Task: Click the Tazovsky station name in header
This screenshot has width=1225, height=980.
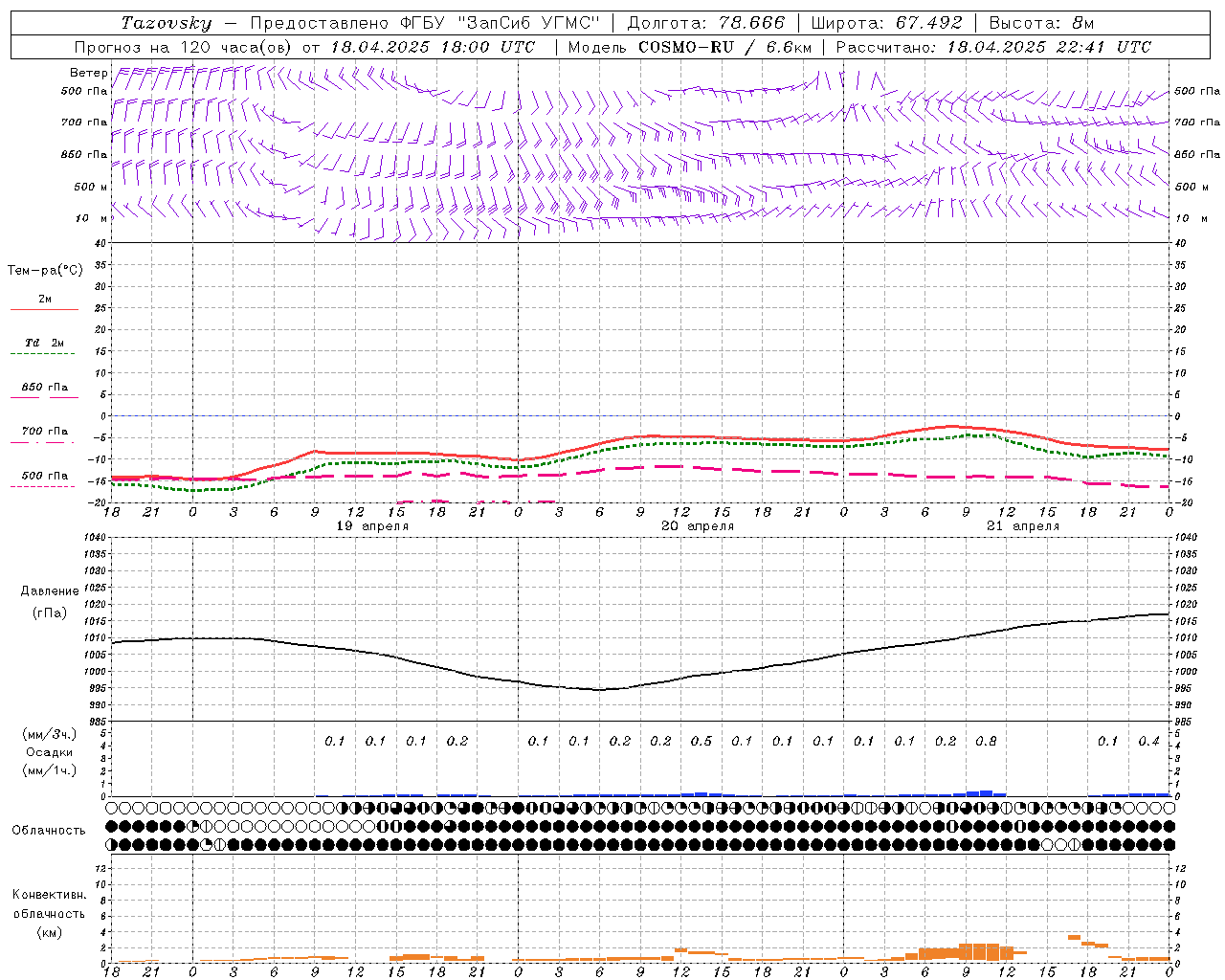Action: click(167, 23)
